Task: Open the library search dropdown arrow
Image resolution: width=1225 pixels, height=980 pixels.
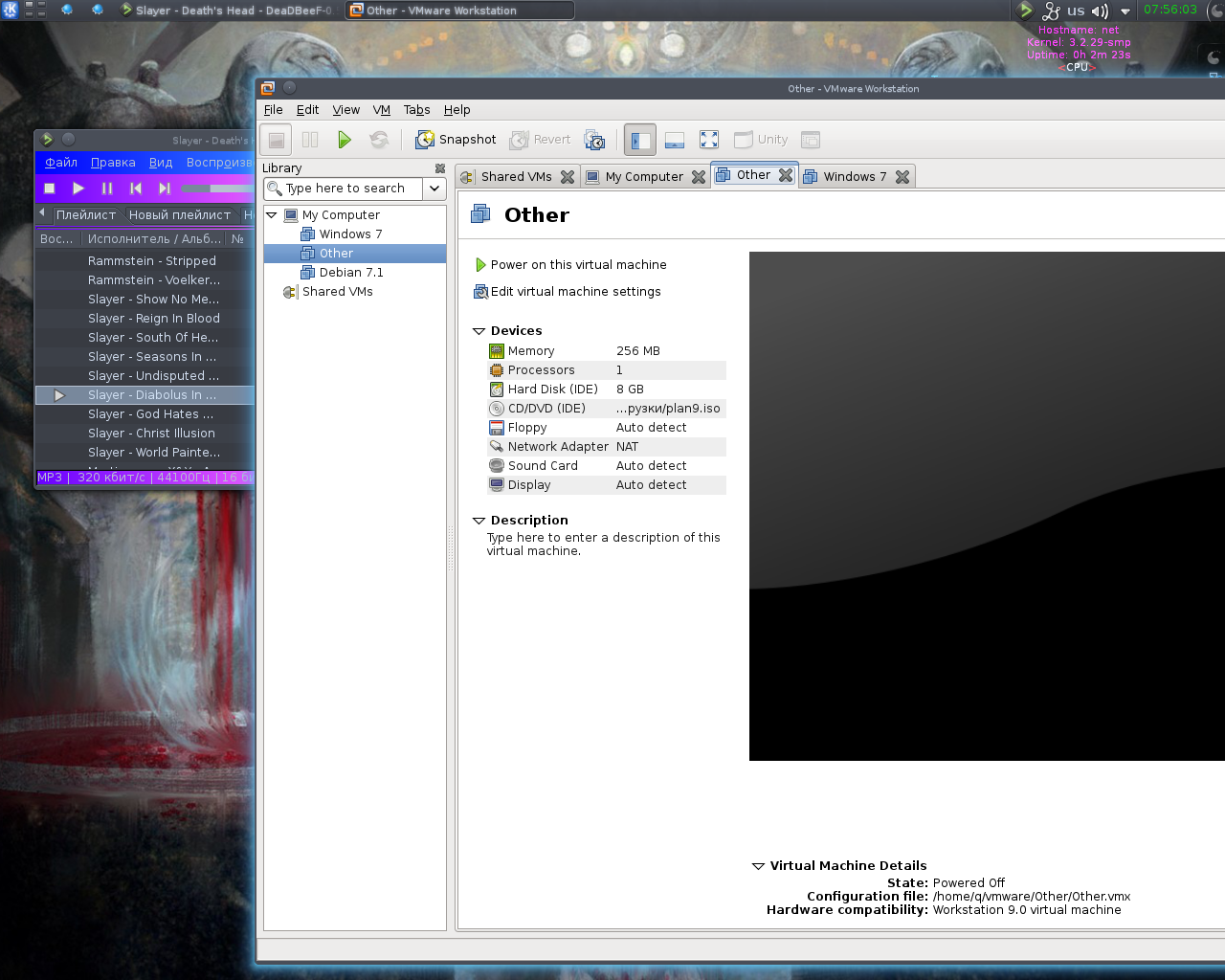Action: coord(434,189)
